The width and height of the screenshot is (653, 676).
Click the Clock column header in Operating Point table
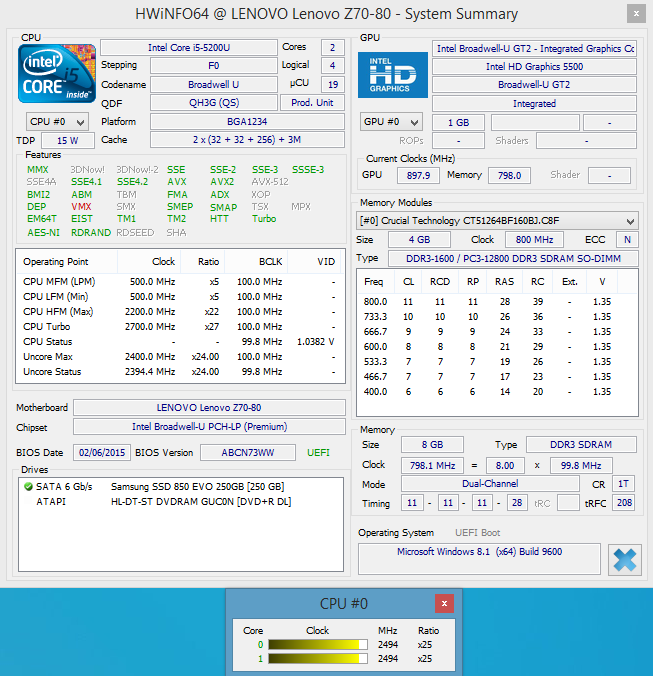pos(149,262)
